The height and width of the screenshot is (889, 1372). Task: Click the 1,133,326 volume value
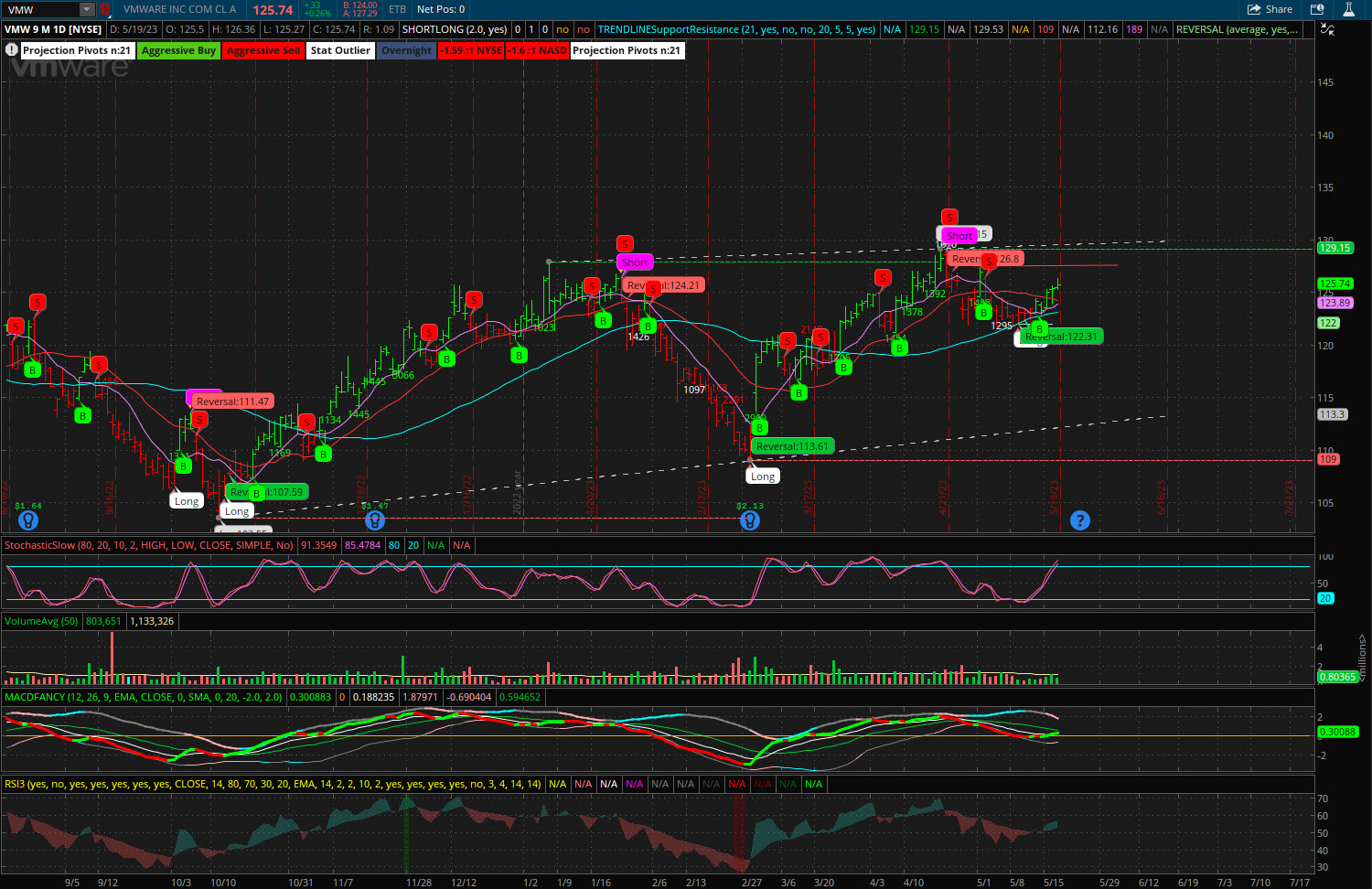(152, 621)
